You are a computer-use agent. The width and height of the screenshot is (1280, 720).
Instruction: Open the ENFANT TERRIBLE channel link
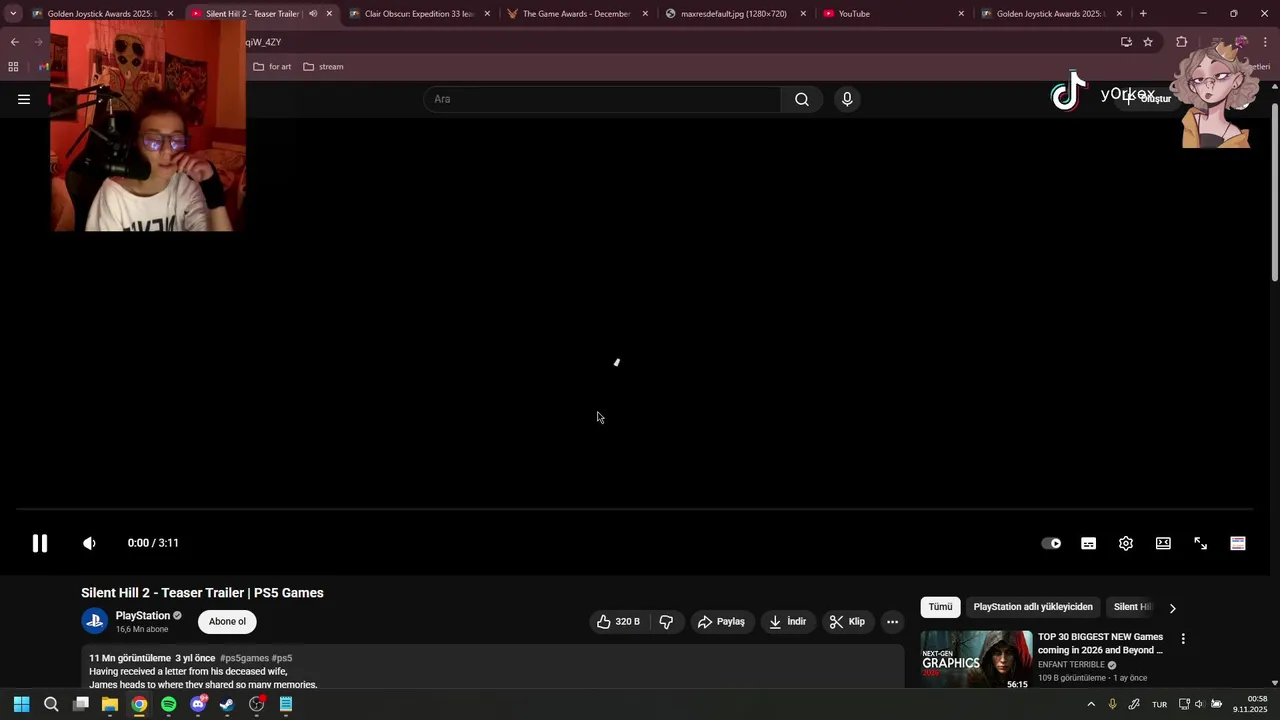point(1071,665)
